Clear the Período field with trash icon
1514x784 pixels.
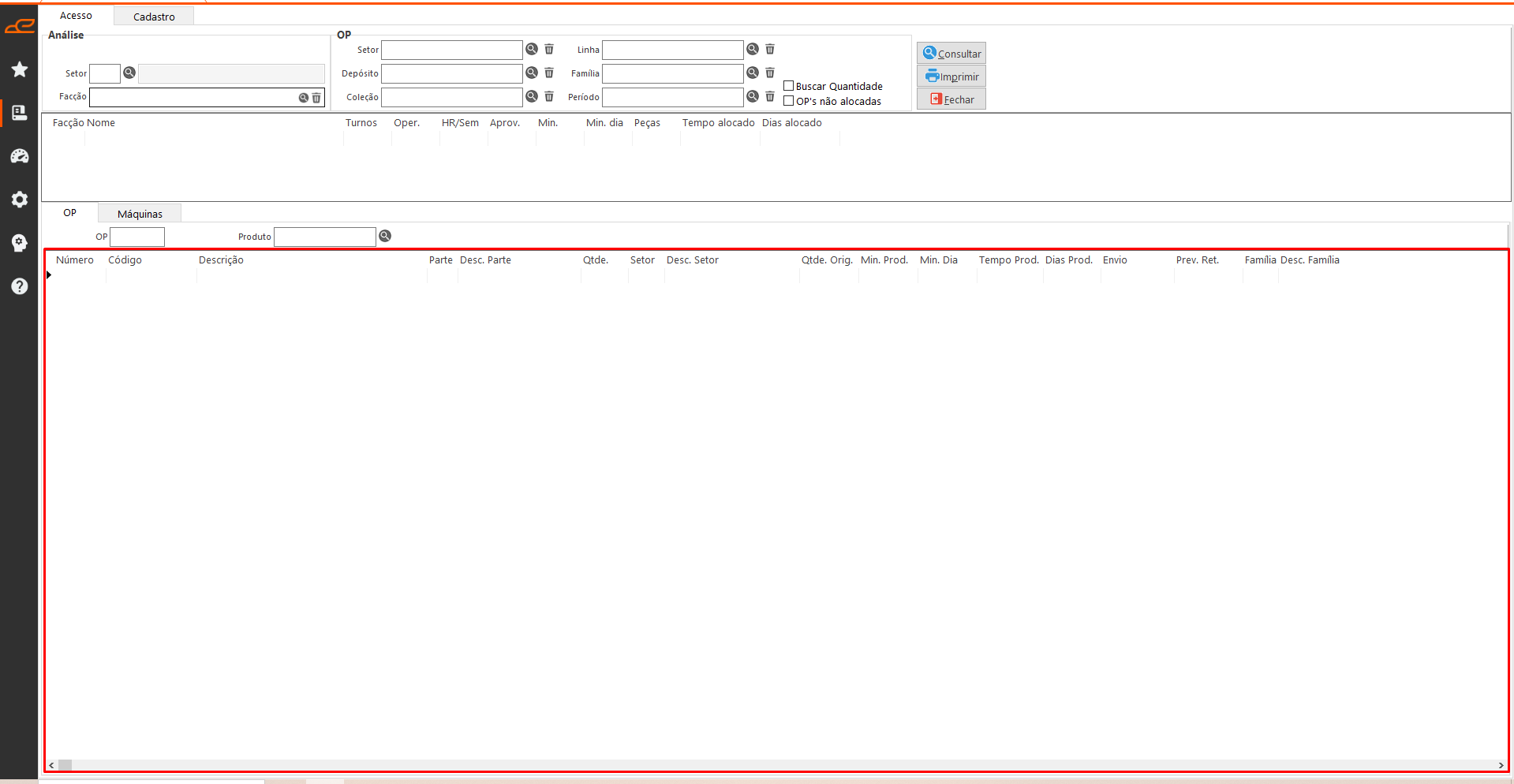tap(770, 96)
